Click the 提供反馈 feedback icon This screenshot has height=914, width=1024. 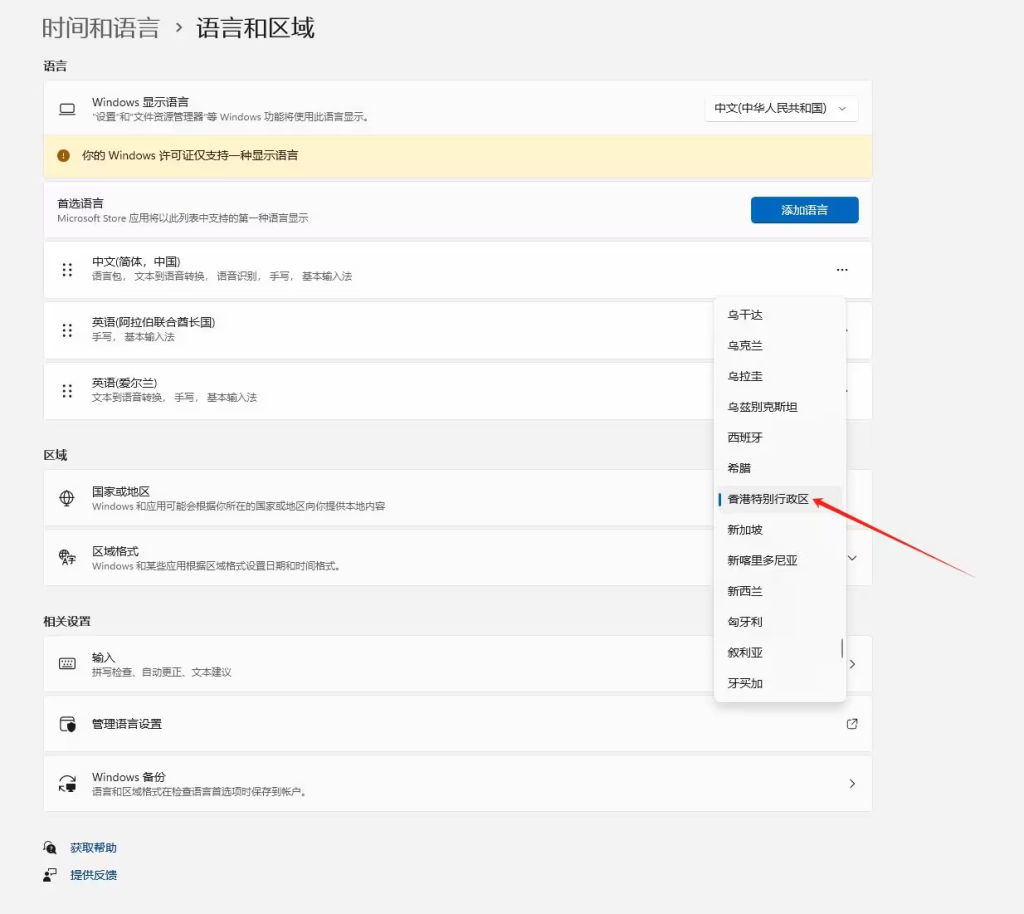(x=50, y=875)
